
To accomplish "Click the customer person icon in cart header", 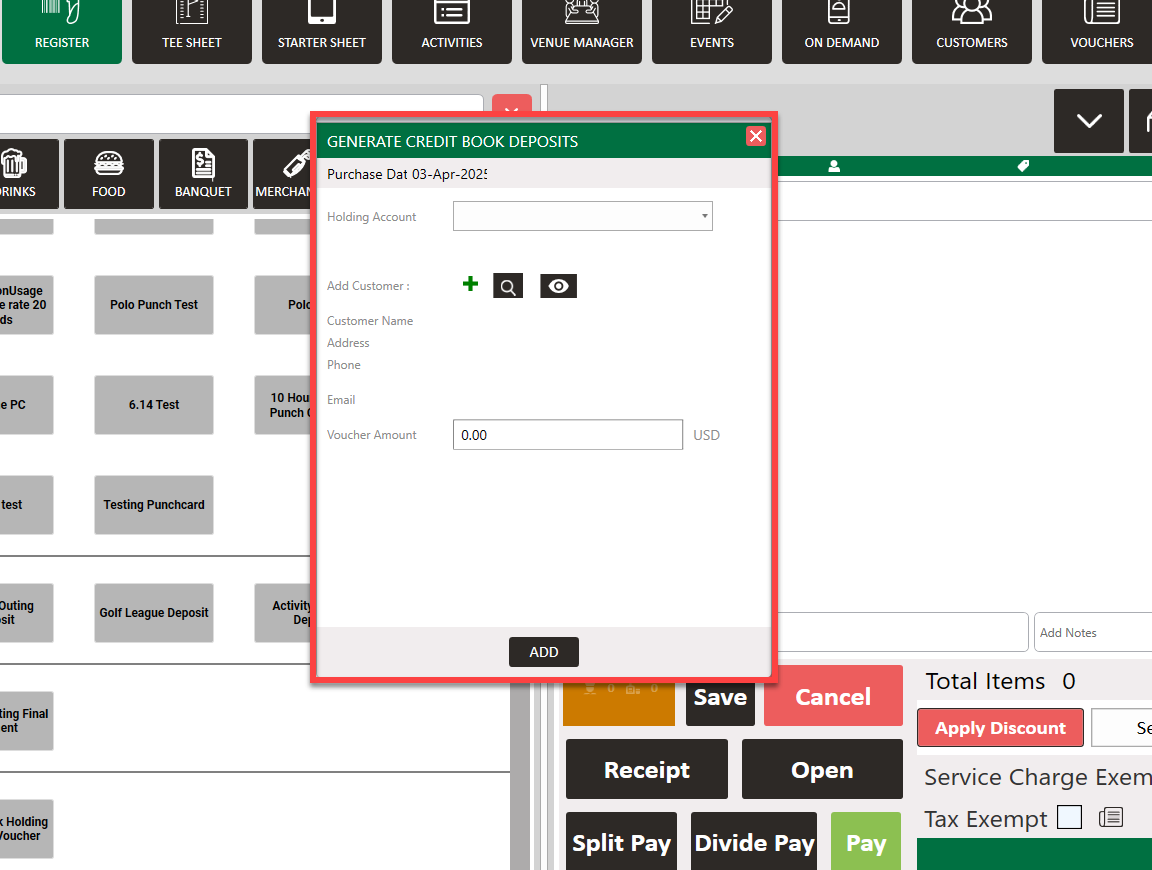I will click(x=834, y=166).
